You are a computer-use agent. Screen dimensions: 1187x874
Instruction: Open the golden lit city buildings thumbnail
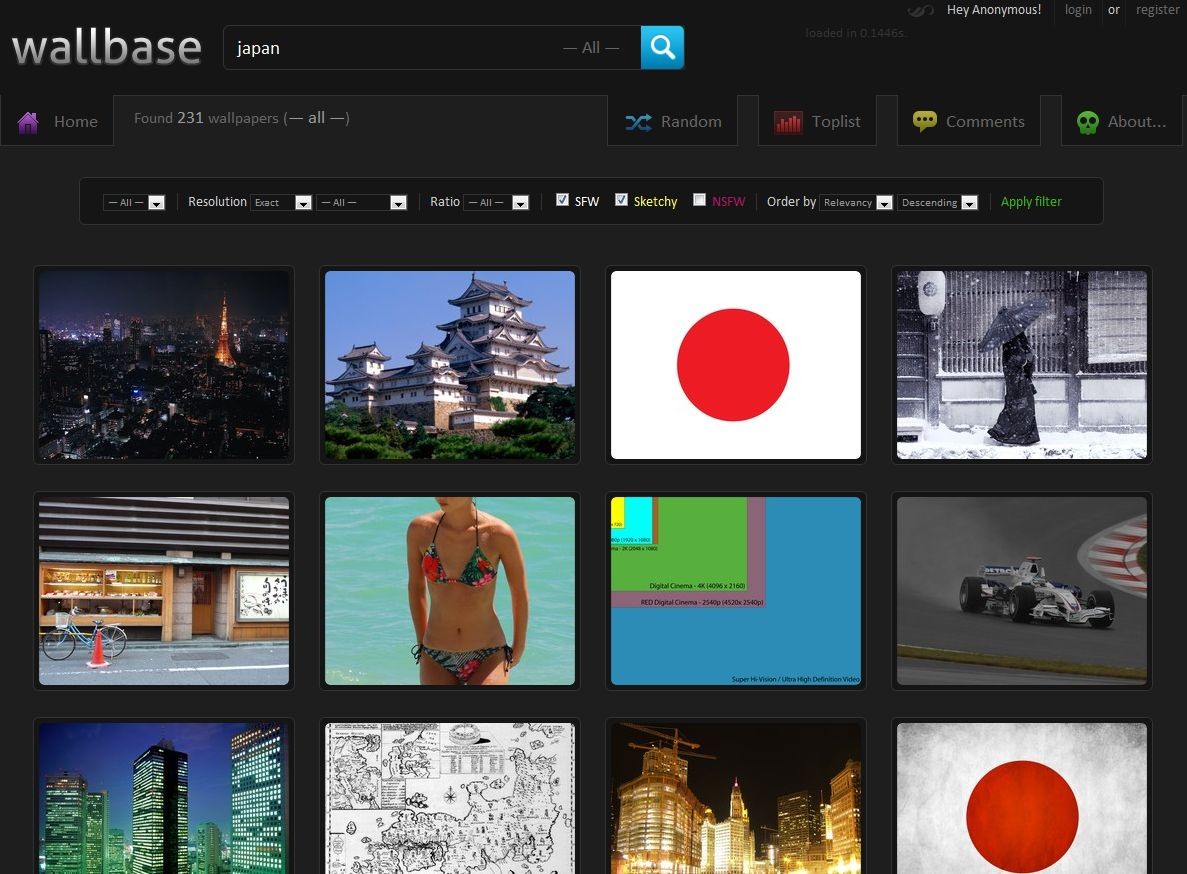(736, 798)
